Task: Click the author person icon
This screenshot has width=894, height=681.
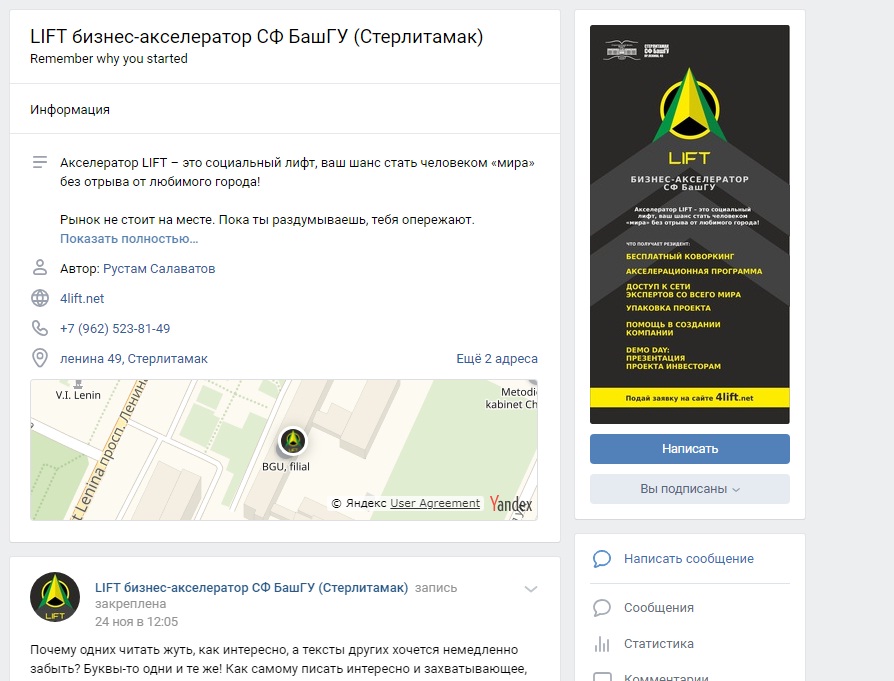Action: pos(40,267)
